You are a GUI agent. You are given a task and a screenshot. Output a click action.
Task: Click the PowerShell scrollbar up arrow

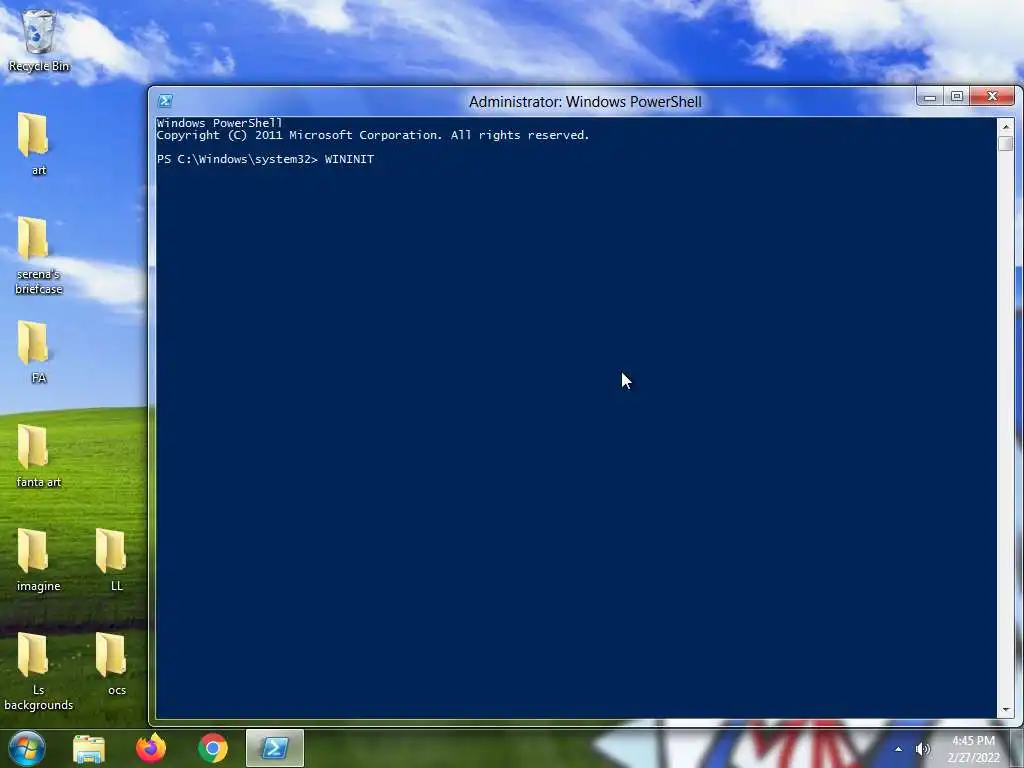coord(1006,126)
